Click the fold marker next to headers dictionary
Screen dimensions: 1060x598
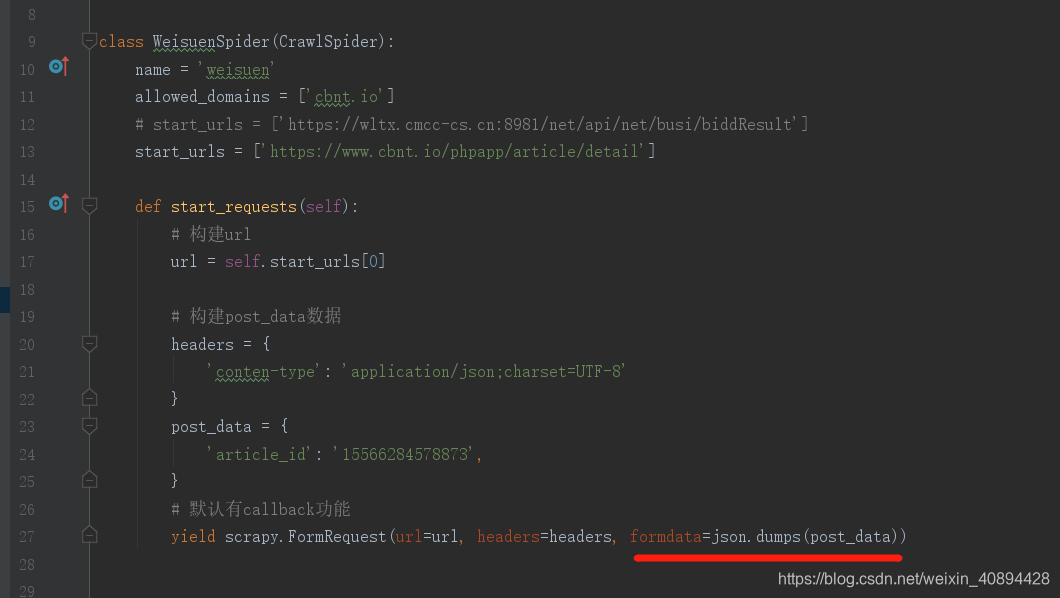(x=89, y=343)
